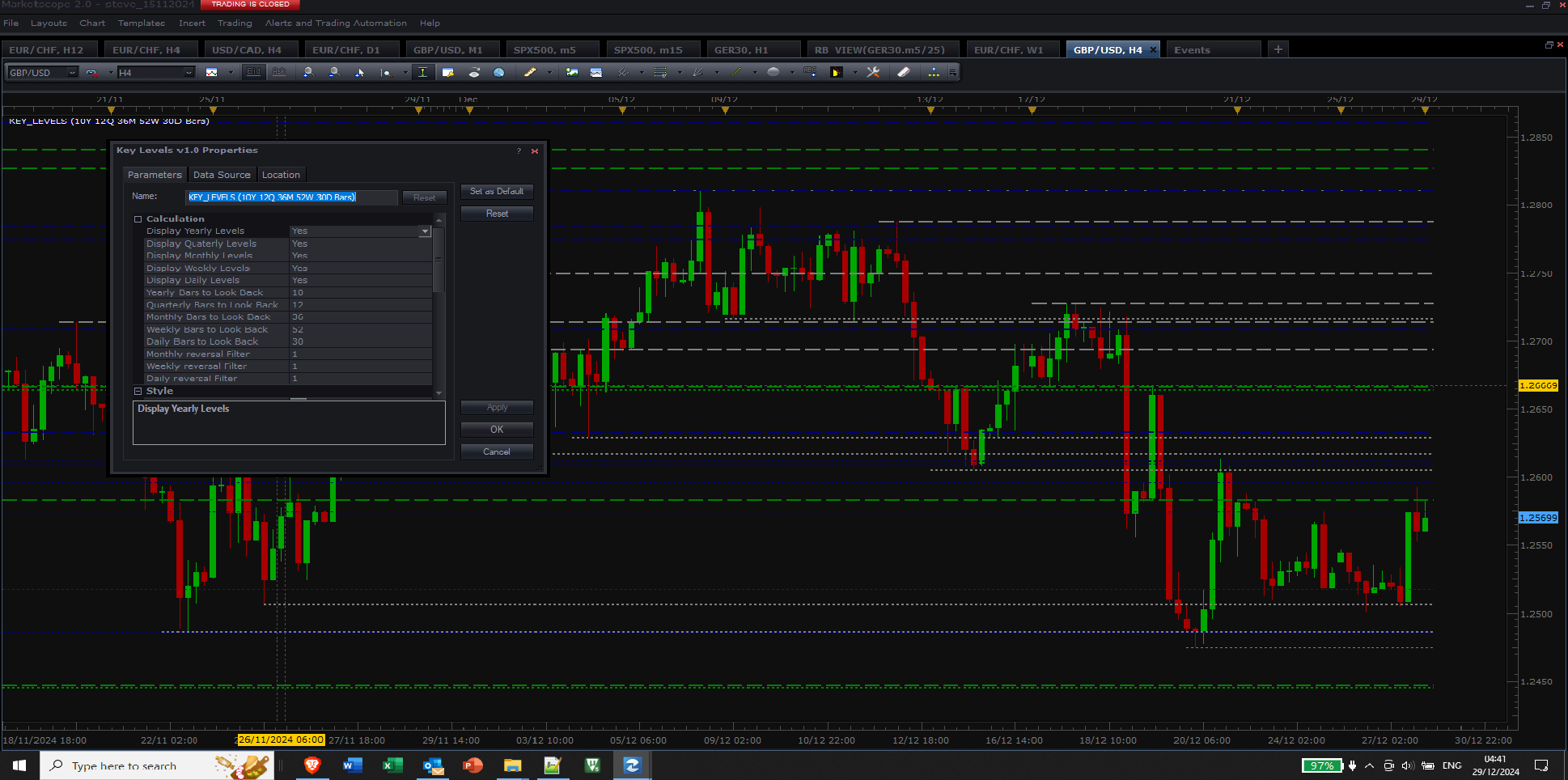This screenshot has width=1568, height=780.
Task: Click the chart label note icon
Action: pos(448,73)
